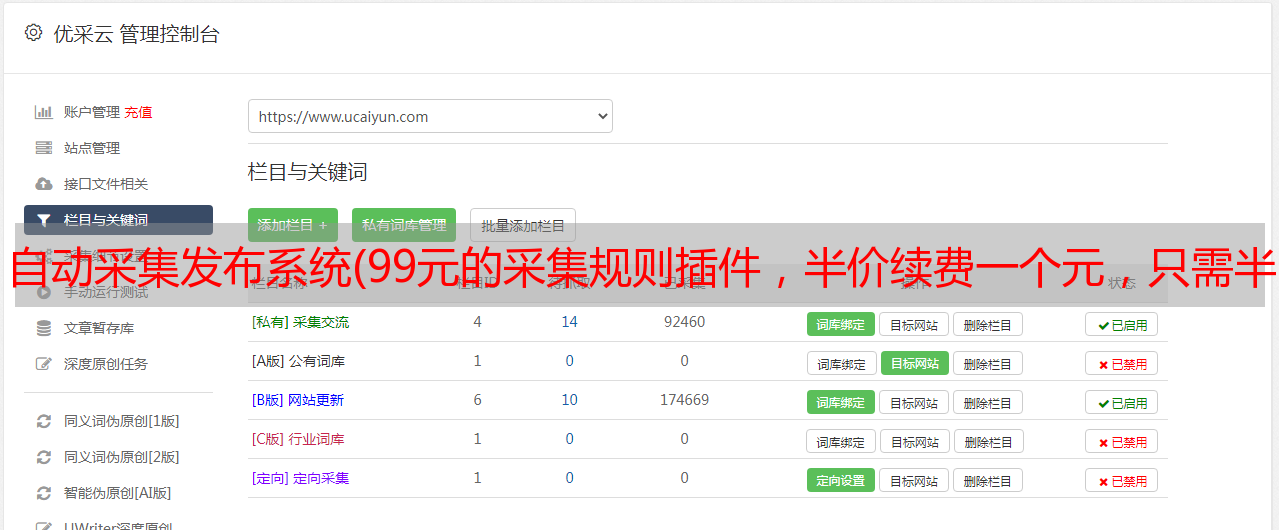
Task: Open the [私有] 采集交流 column link
Action: 300,322
